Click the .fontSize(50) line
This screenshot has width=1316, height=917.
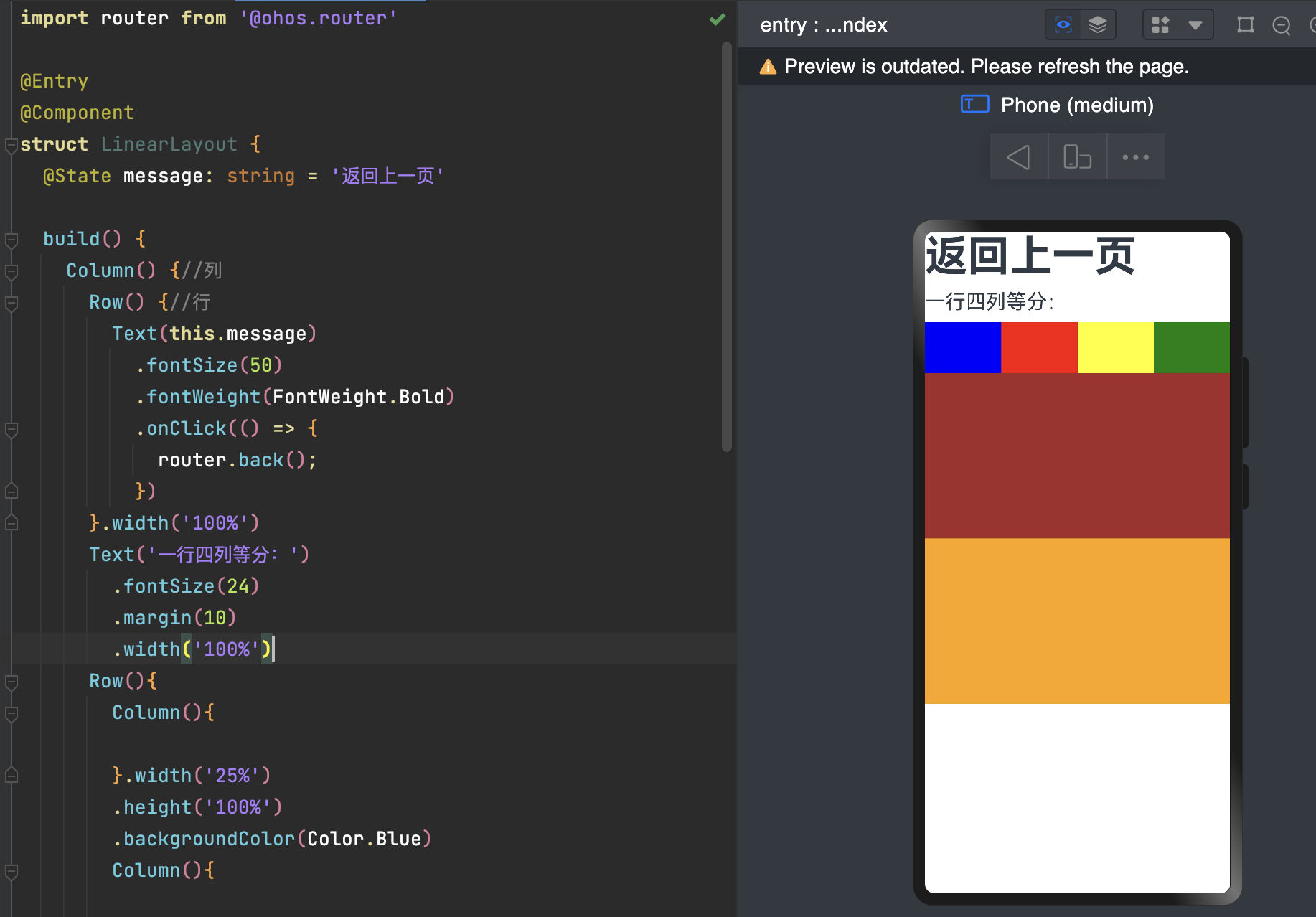tap(209, 365)
